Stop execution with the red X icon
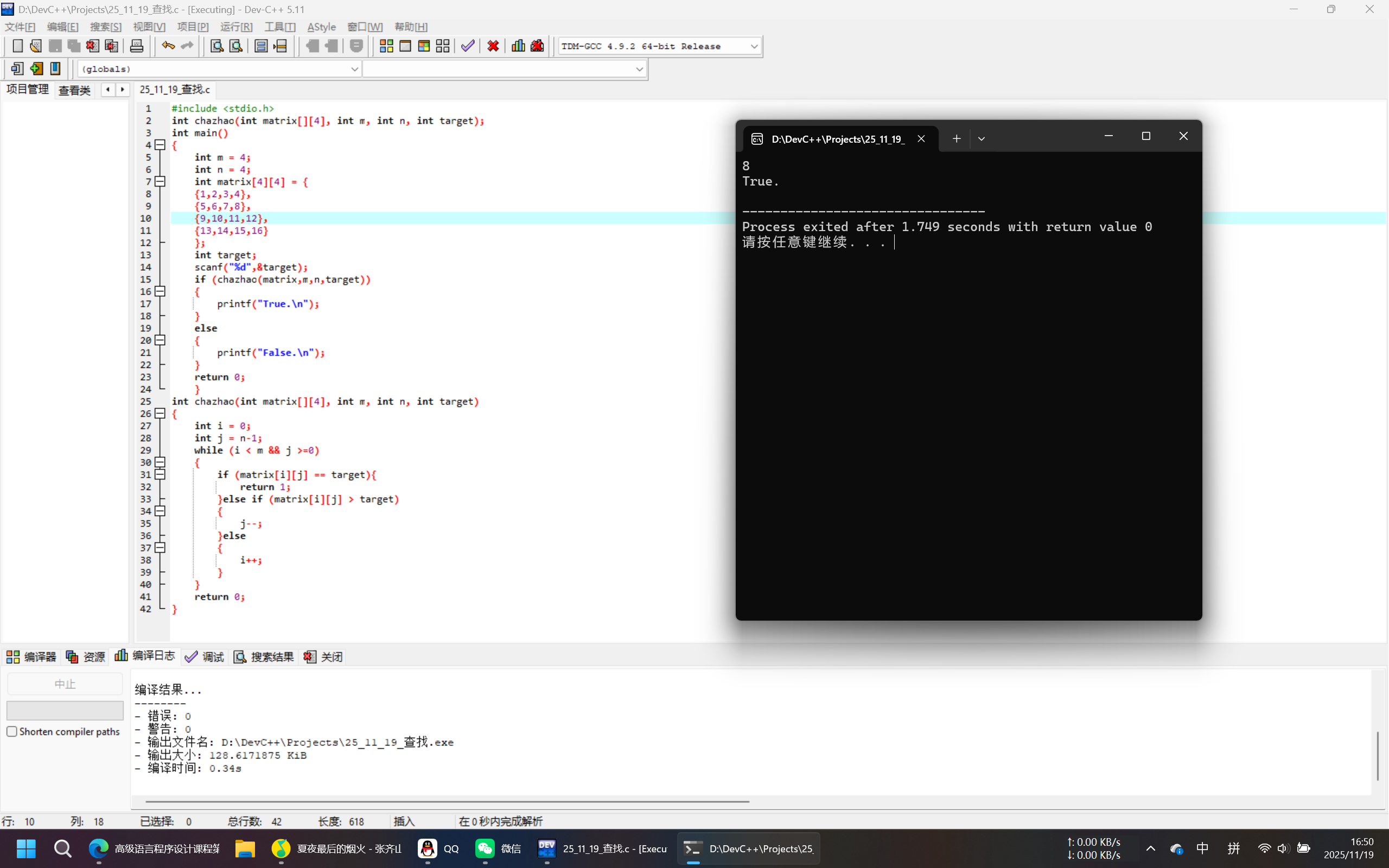The width and height of the screenshot is (1389, 868). pyautogui.click(x=493, y=46)
